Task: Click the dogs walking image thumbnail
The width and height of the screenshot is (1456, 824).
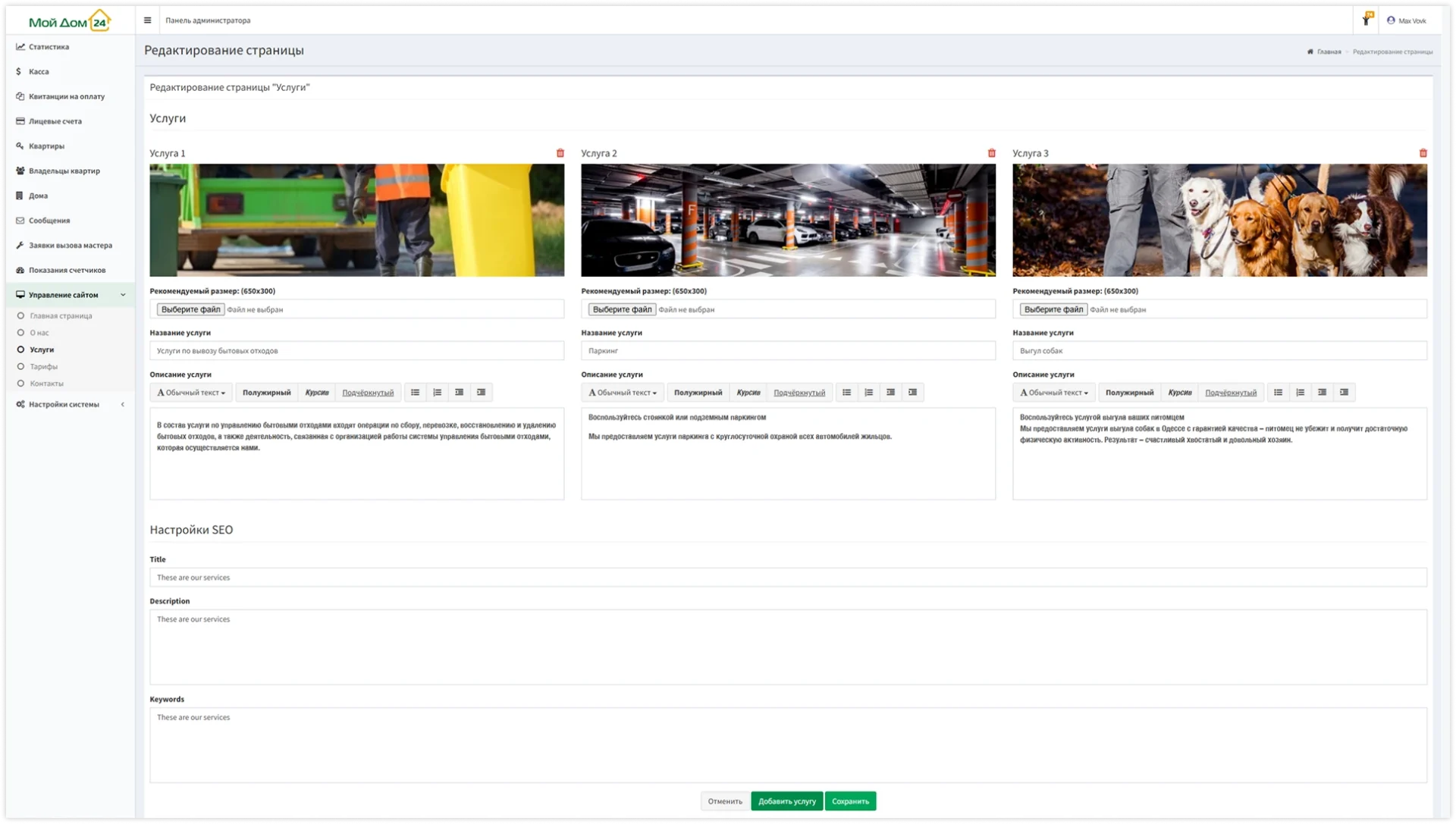Action: (x=1219, y=221)
